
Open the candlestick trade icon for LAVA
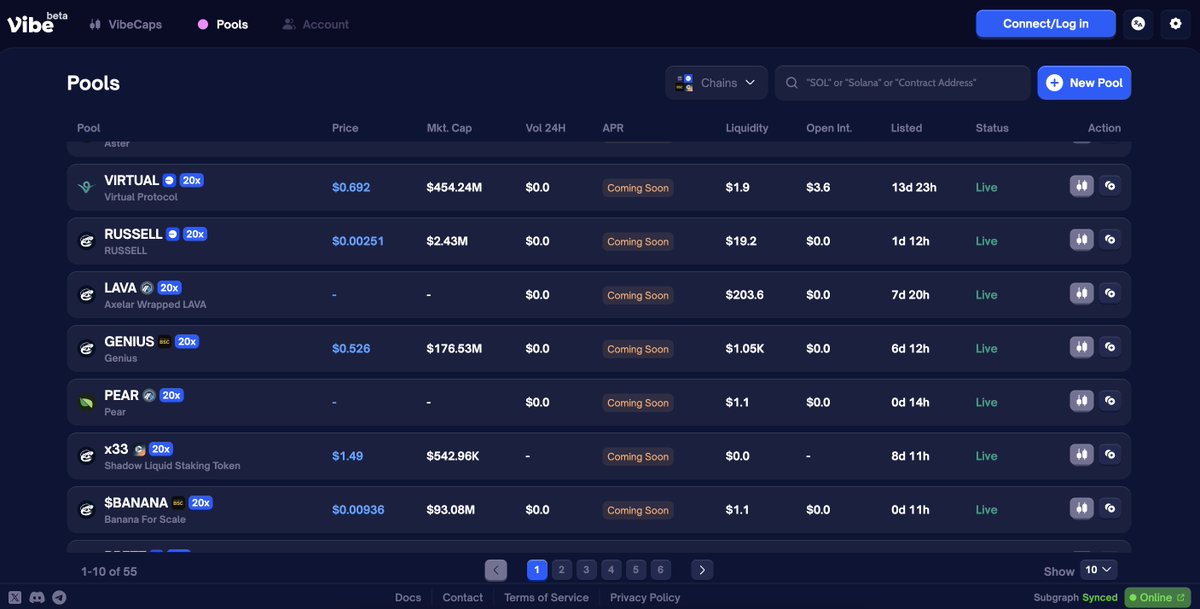1081,294
